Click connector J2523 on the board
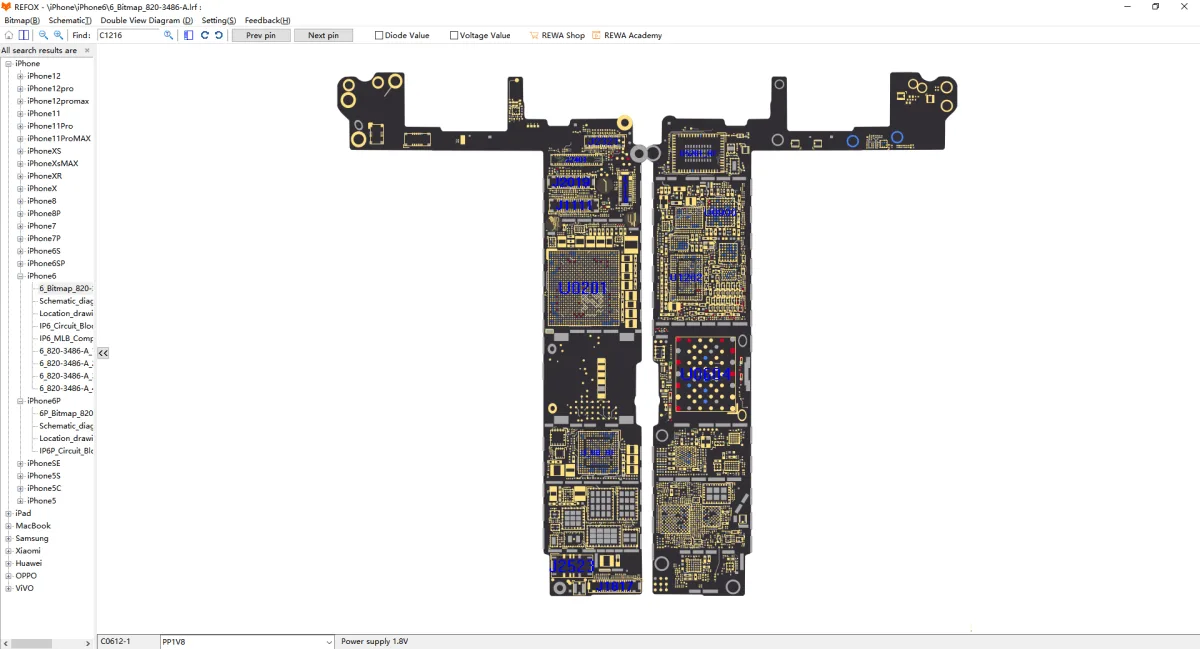 click(573, 565)
